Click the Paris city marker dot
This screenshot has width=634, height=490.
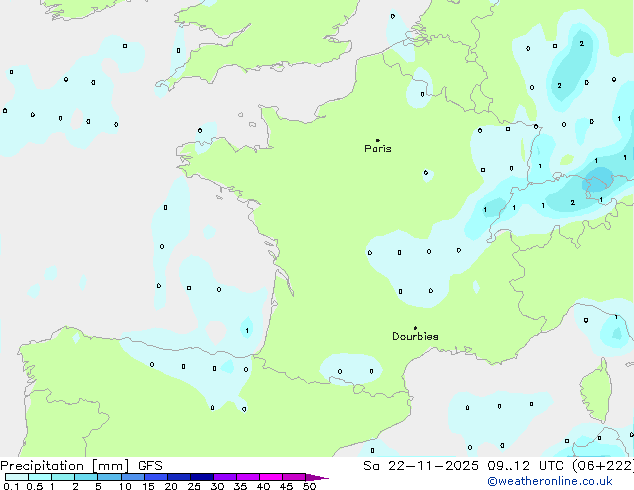click(378, 140)
